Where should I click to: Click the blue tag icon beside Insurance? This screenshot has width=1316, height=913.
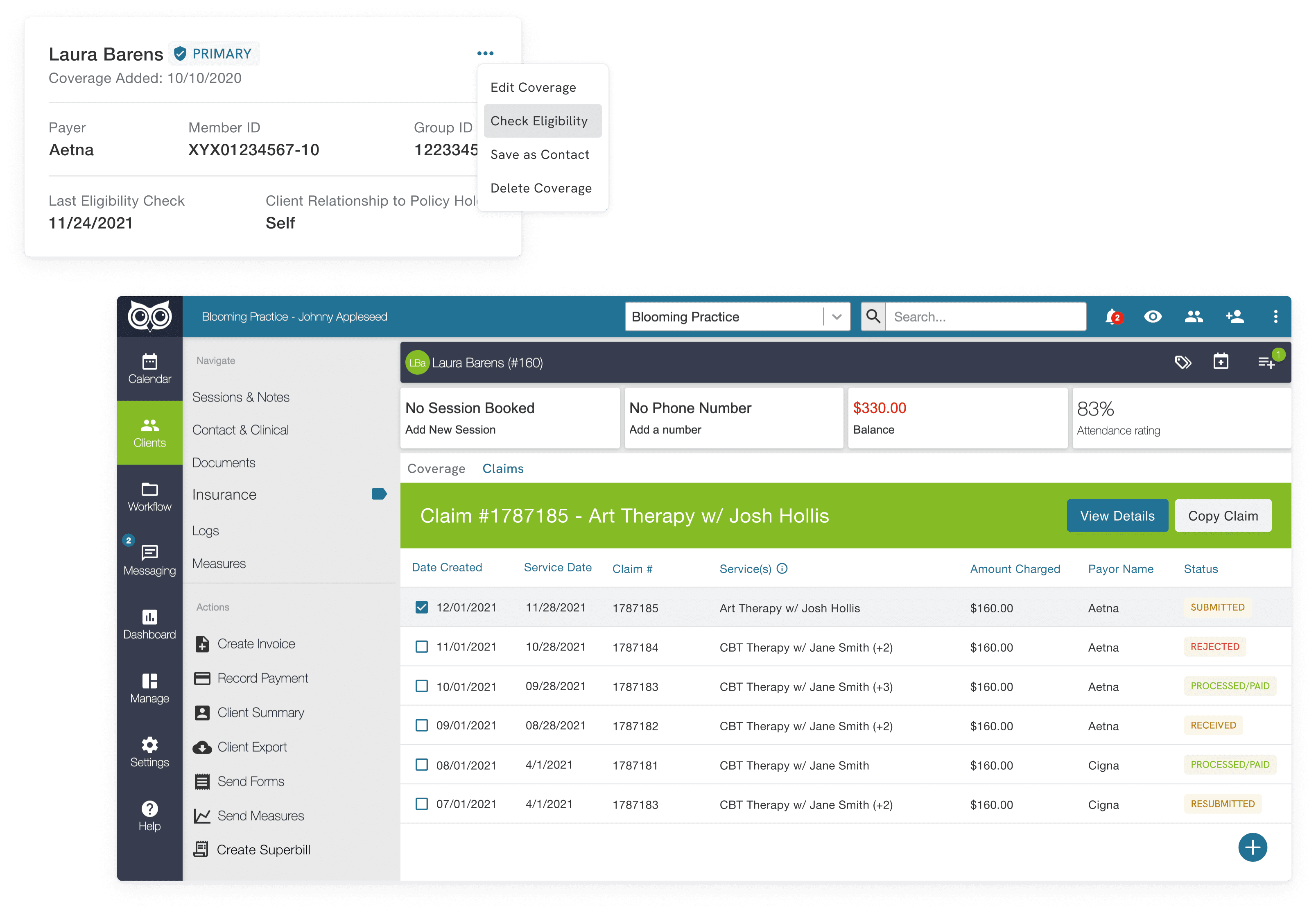[x=379, y=494]
